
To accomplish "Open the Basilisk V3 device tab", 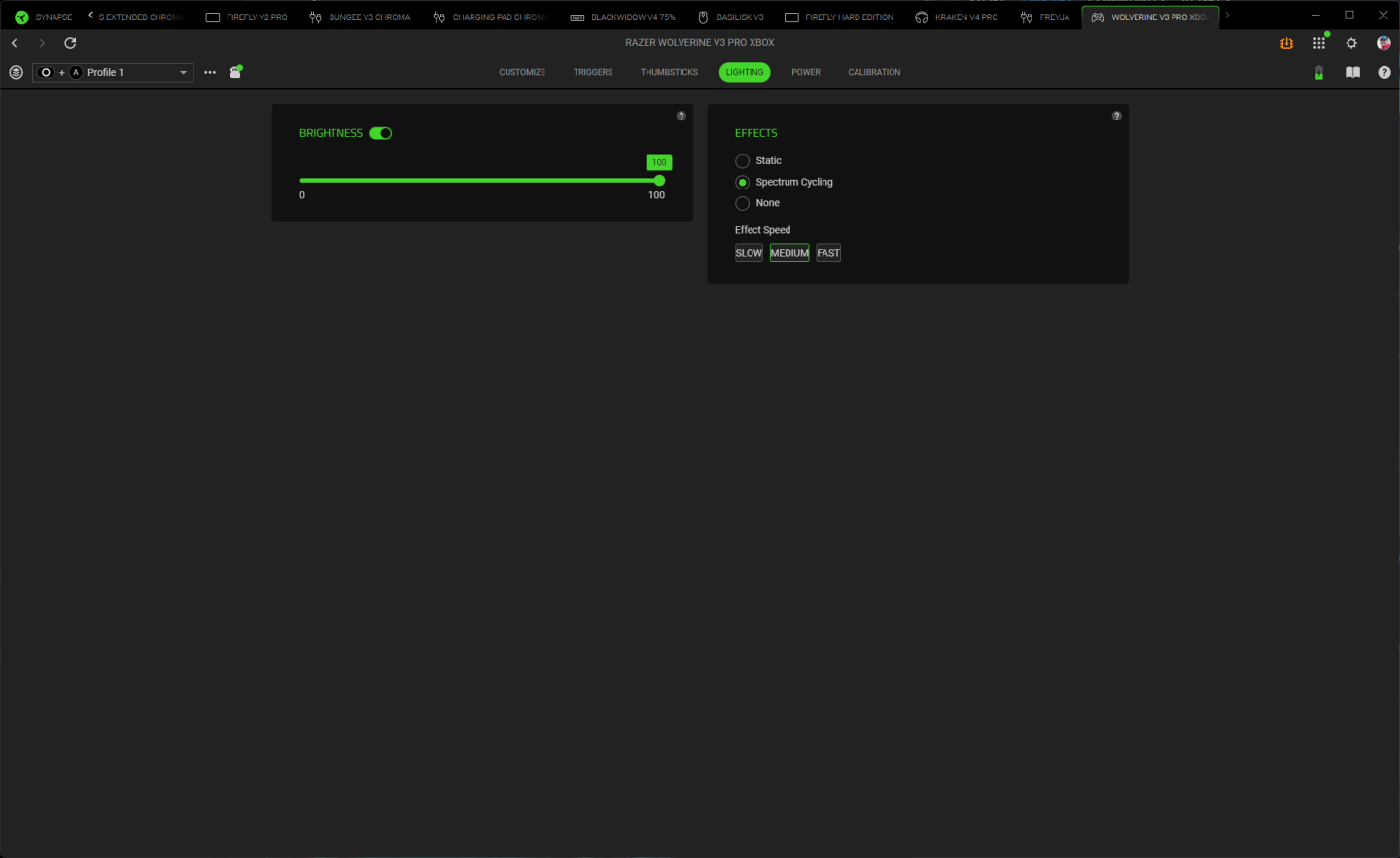I will click(731, 17).
